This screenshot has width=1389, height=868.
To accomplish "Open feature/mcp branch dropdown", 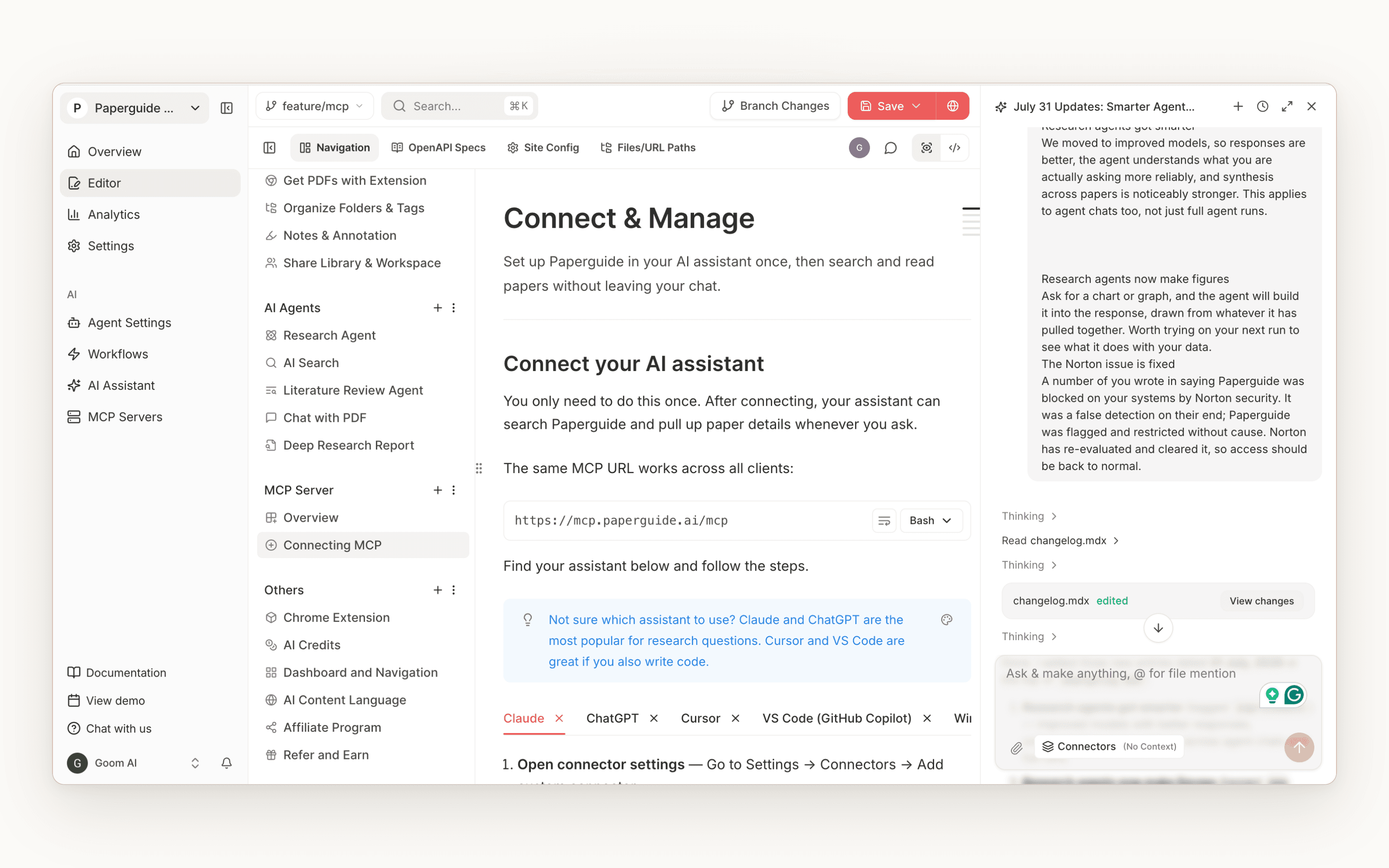I will pos(315,106).
